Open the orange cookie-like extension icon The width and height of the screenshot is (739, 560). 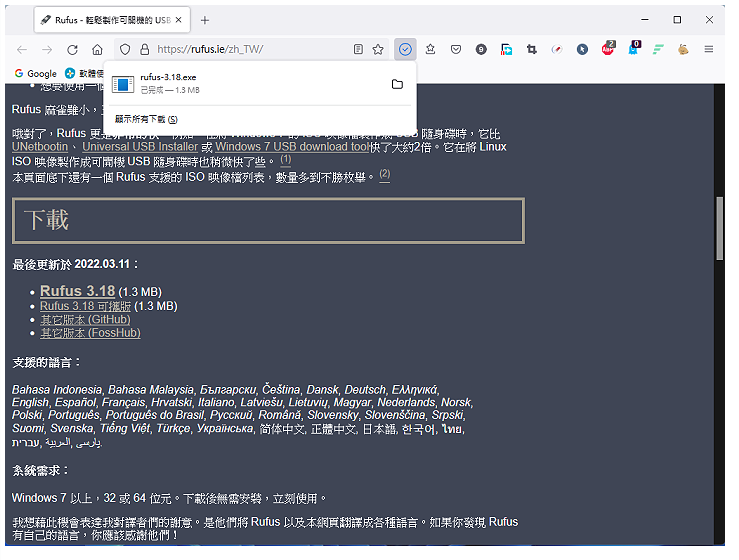[x=683, y=49]
